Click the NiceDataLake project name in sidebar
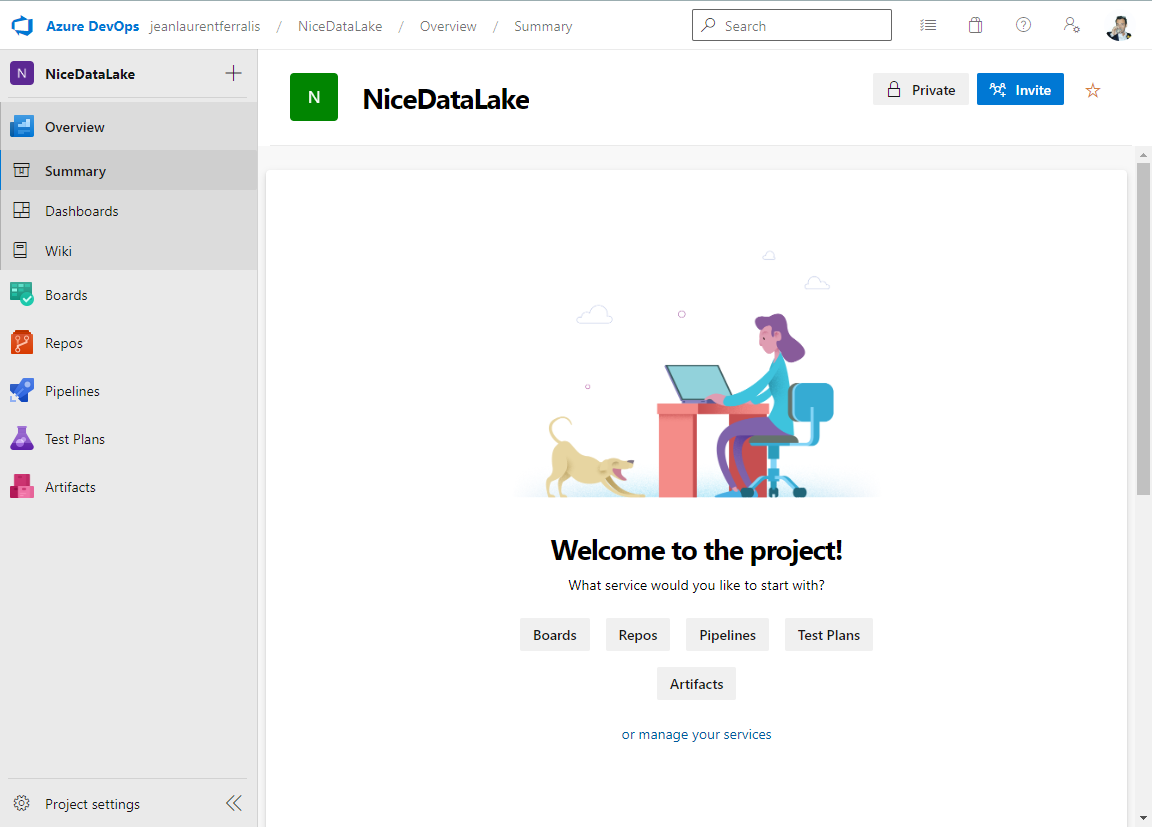This screenshot has width=1152, height=827. click(90, 73)
